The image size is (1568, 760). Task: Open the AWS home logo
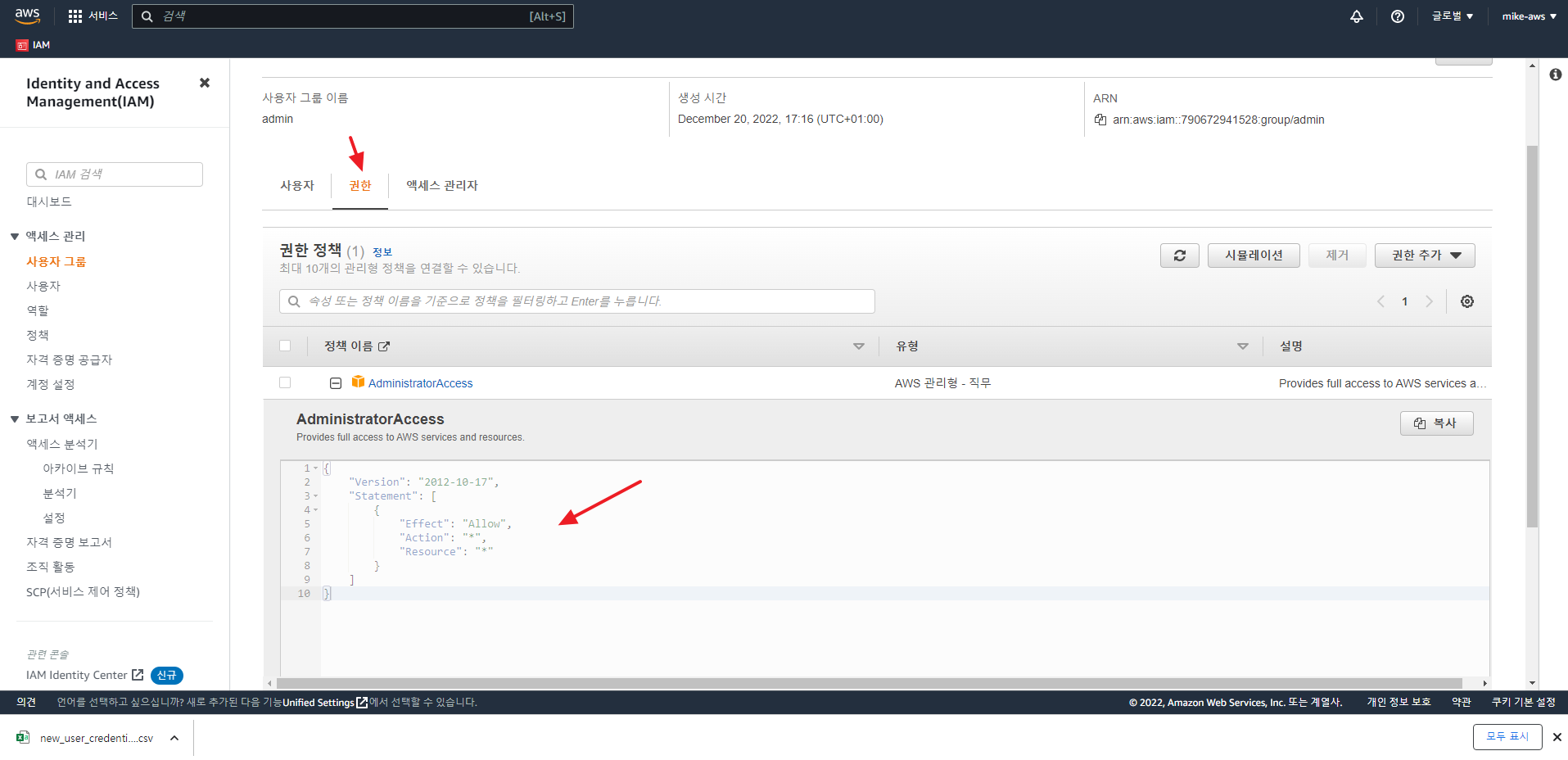[27, 16]
